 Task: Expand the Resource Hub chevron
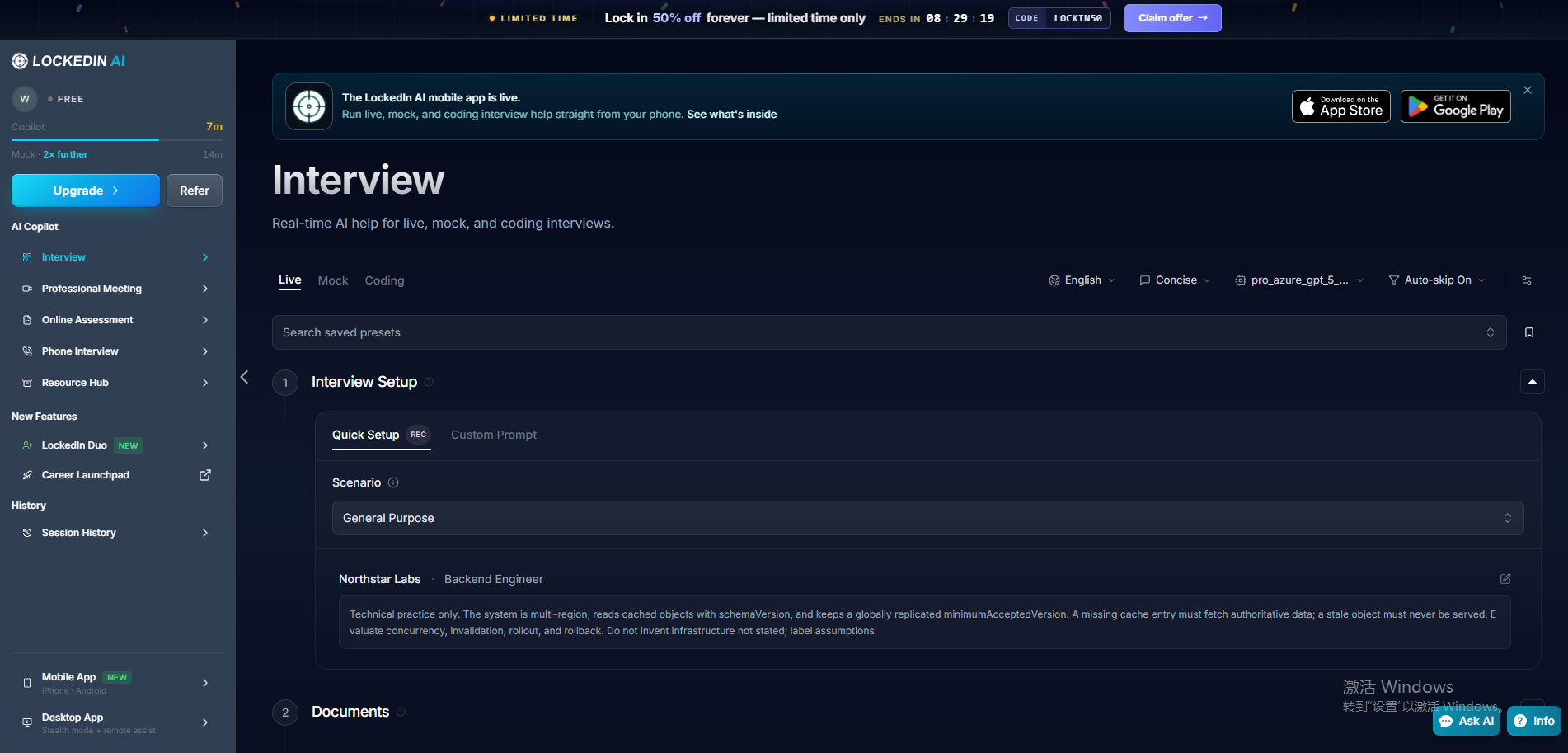[x=205, y=383]
